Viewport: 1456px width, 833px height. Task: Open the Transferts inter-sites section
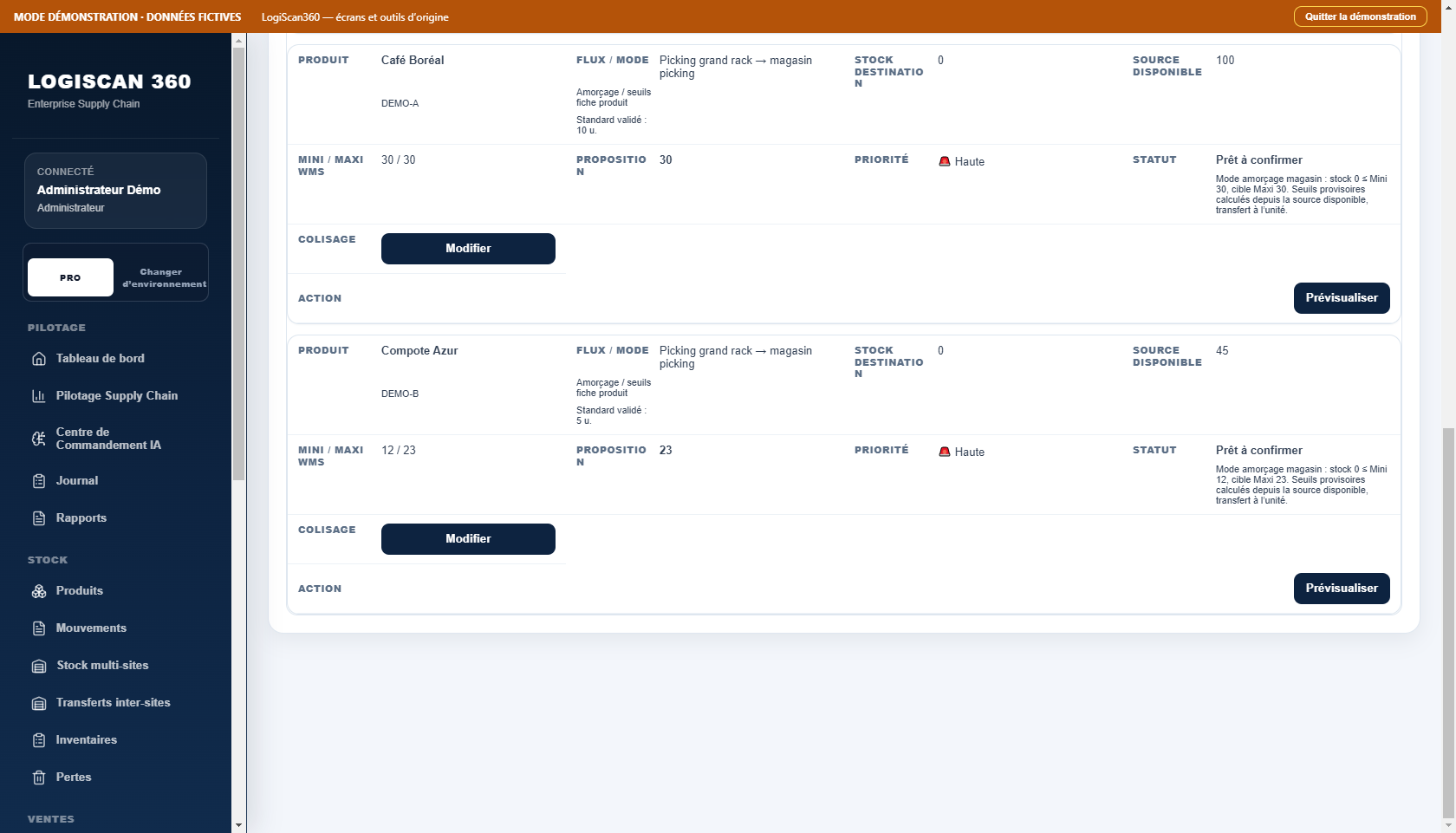coord(113,702)
